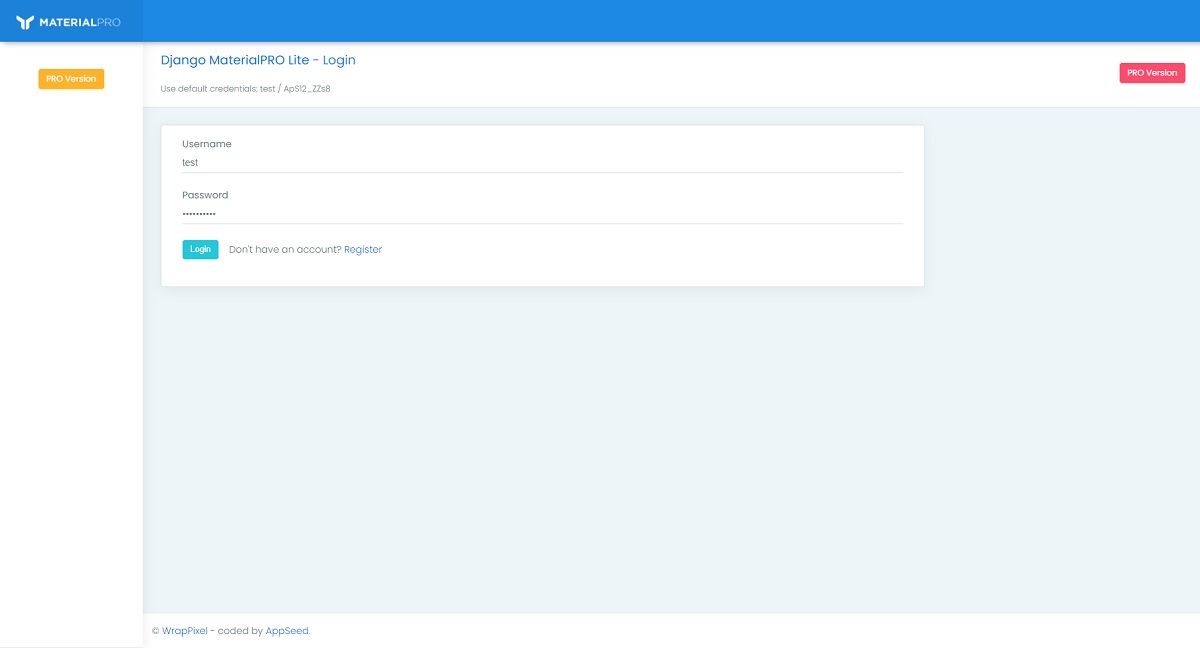This screenshot has height=648, width=1200.
Task: Open the red PRO Version header button
Action: click(1152, 73)
